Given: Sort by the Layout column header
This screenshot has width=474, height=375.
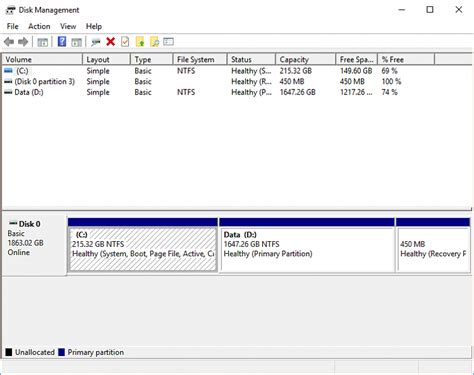Looking at the screenshot, I should [106, 59].
